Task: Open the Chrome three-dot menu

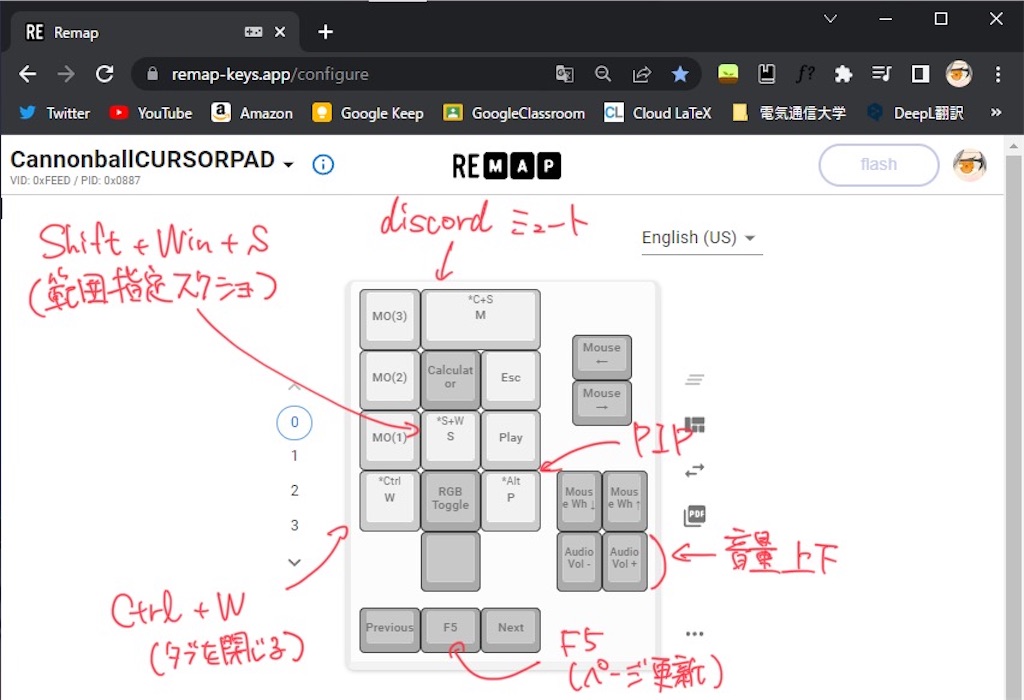Action: click(x=997, y=74)
